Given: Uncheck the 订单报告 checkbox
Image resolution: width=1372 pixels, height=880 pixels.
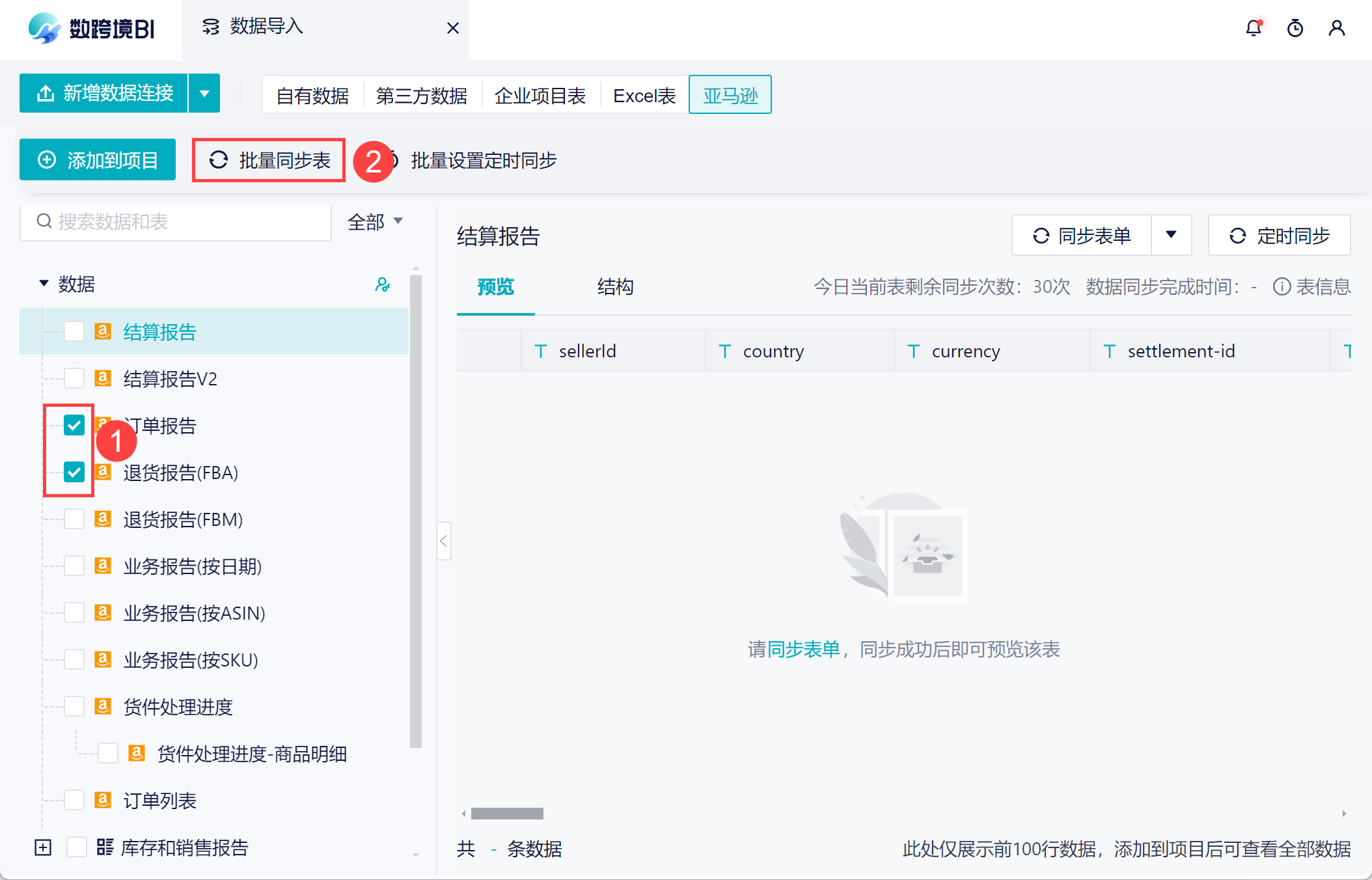Looking at the screenshot, I should 74,426.
